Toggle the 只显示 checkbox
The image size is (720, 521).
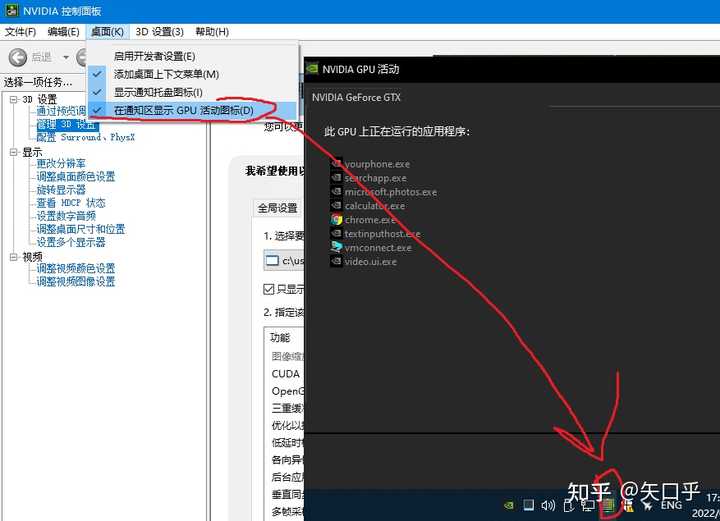tap(269, 289)
